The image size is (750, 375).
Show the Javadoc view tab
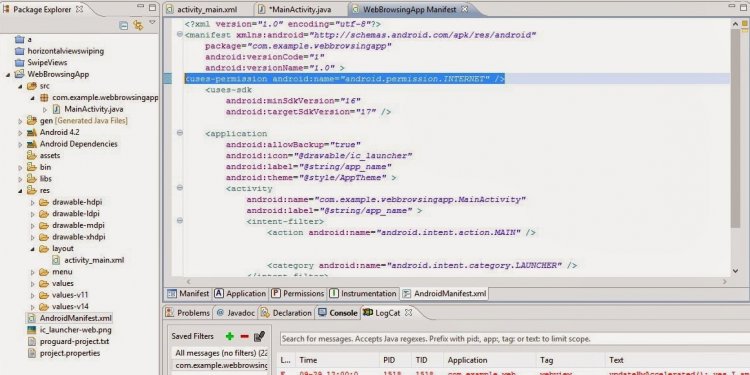pos(236,313)
